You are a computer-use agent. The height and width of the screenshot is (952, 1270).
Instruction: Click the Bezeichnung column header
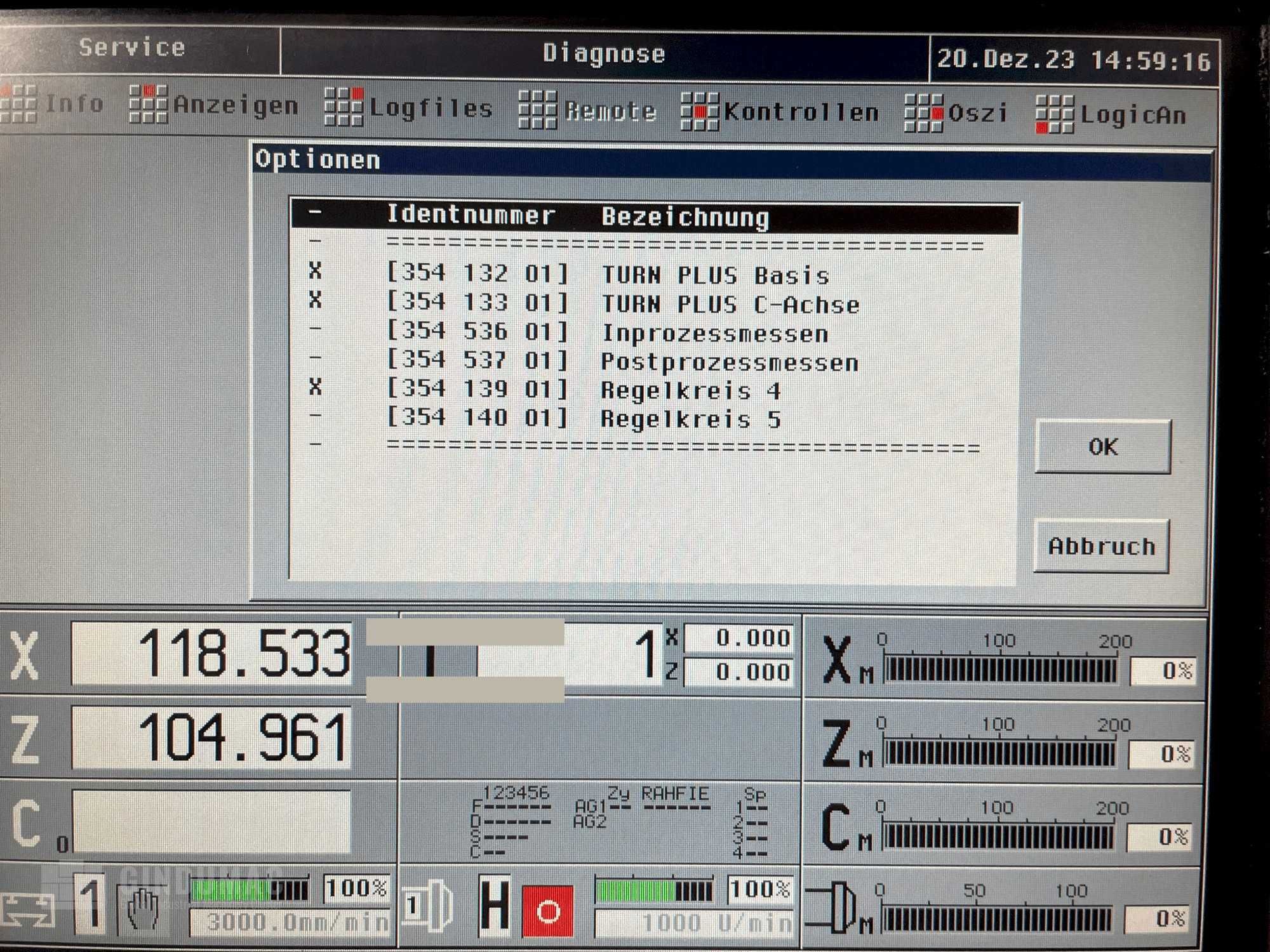tap(685, 218)
